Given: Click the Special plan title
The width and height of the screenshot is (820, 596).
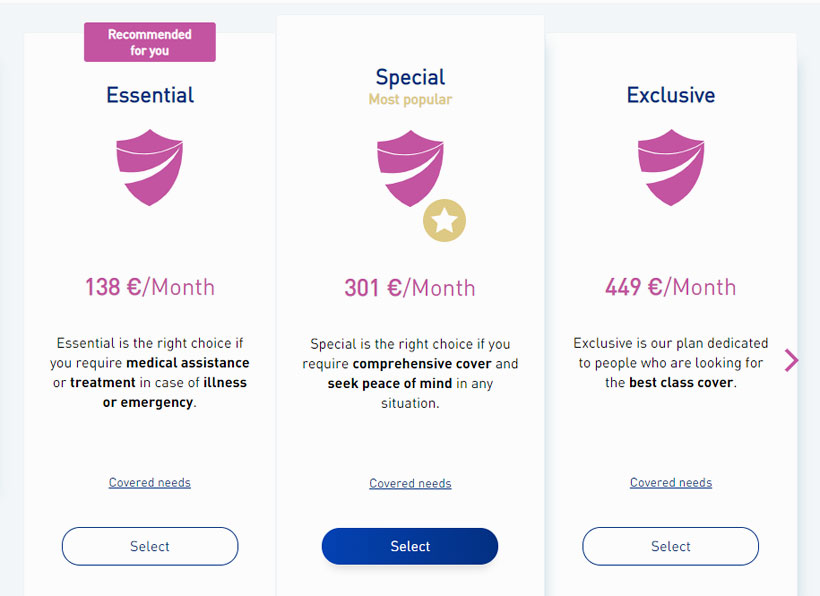Looking at the screenshot, I should tap(411, 77).
